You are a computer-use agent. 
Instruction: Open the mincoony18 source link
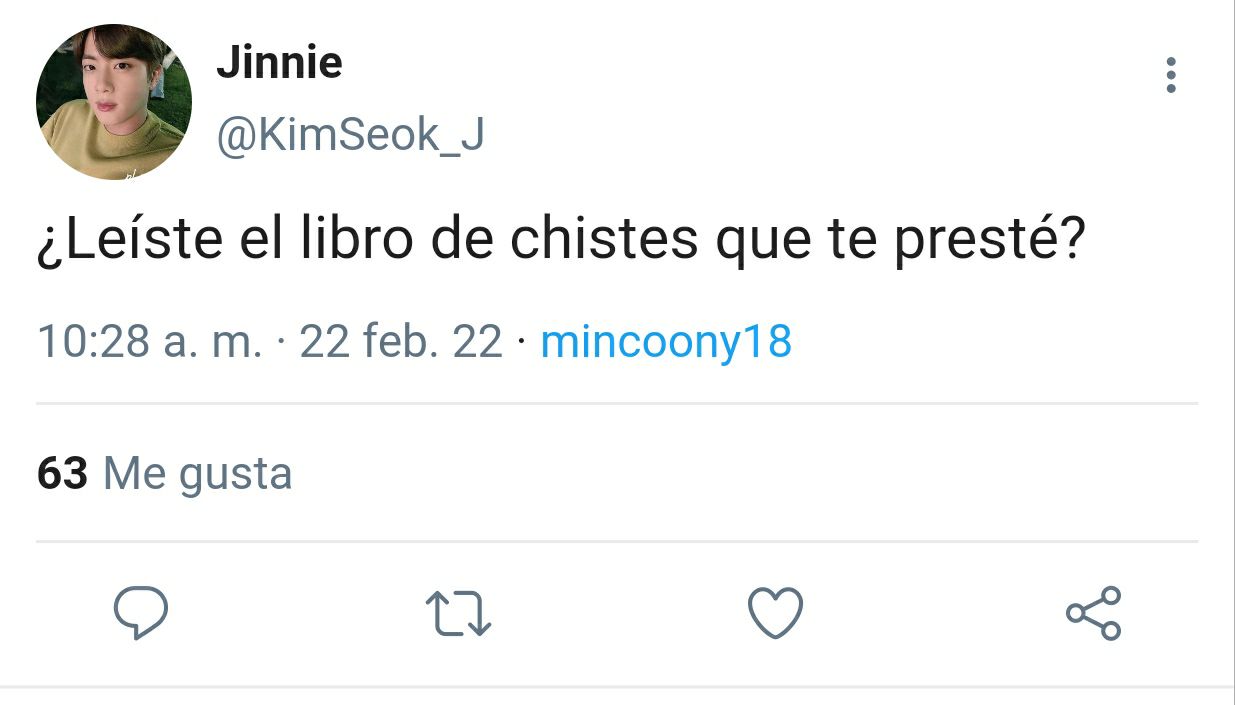[x=666, y=342]
